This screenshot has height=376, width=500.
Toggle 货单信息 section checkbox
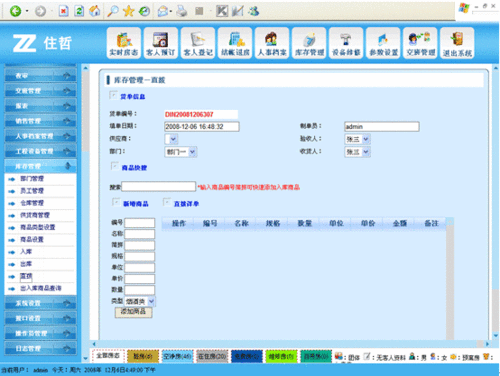click(113, 95)
